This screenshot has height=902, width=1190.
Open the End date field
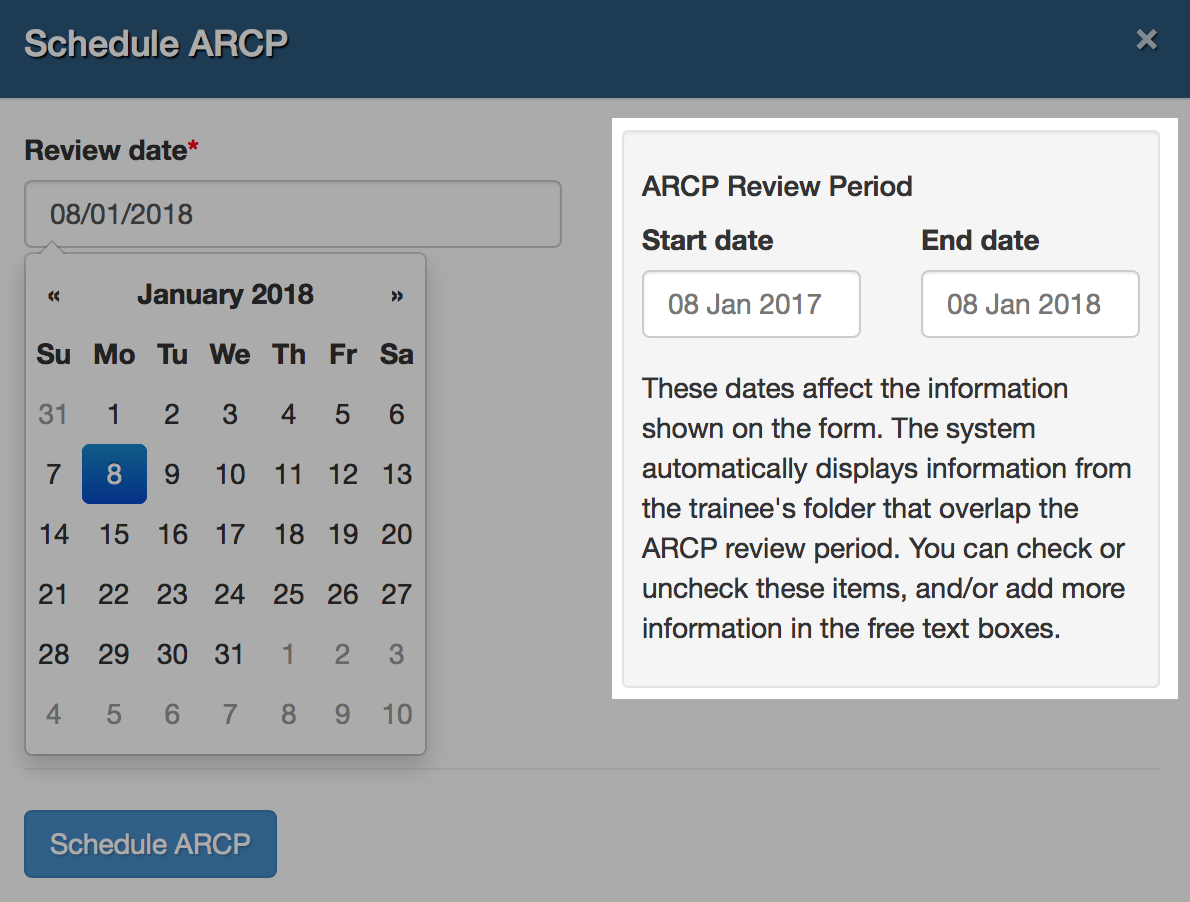tap(1029, 304)
